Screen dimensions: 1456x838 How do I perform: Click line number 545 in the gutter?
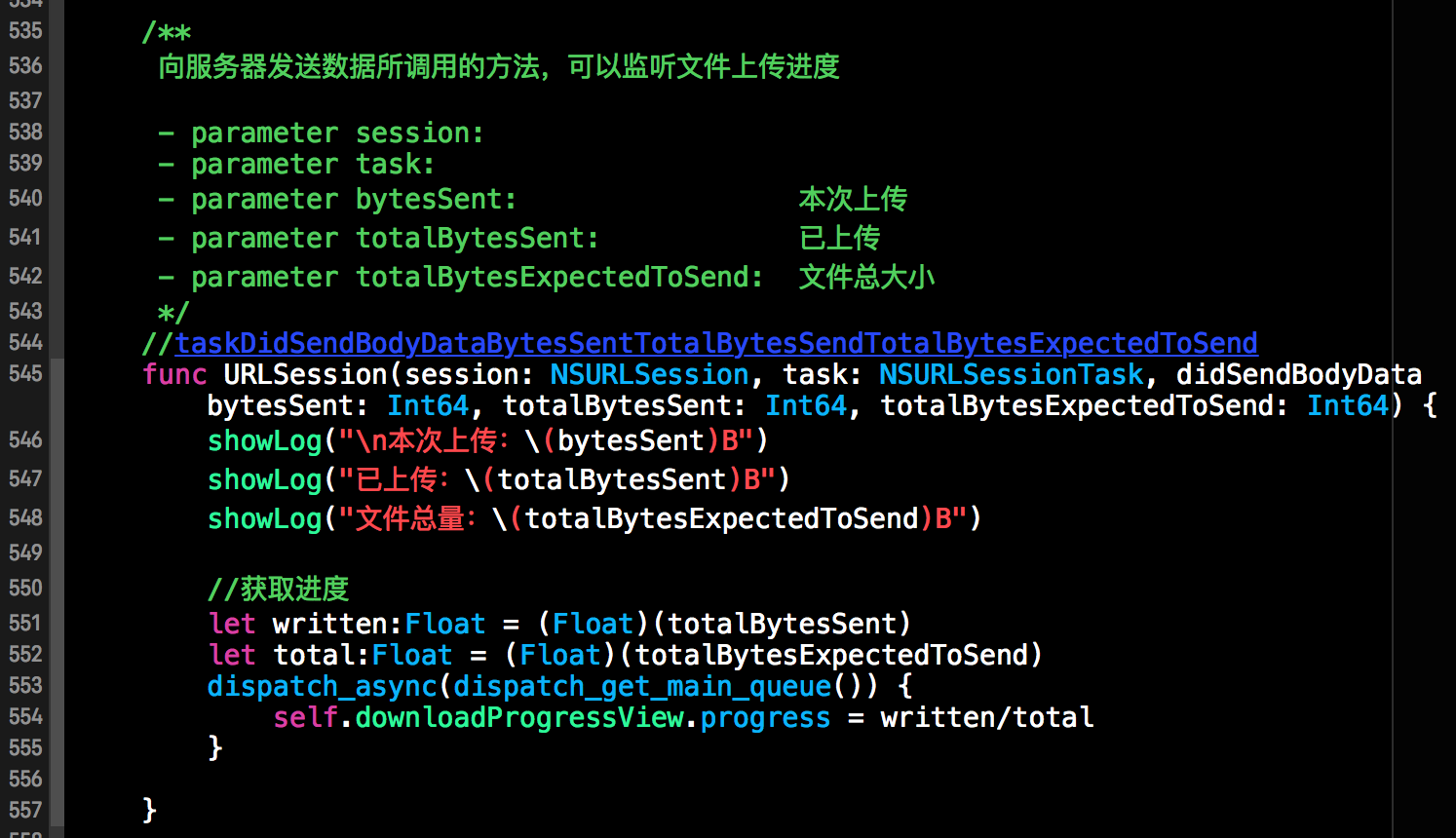(26, 374)
